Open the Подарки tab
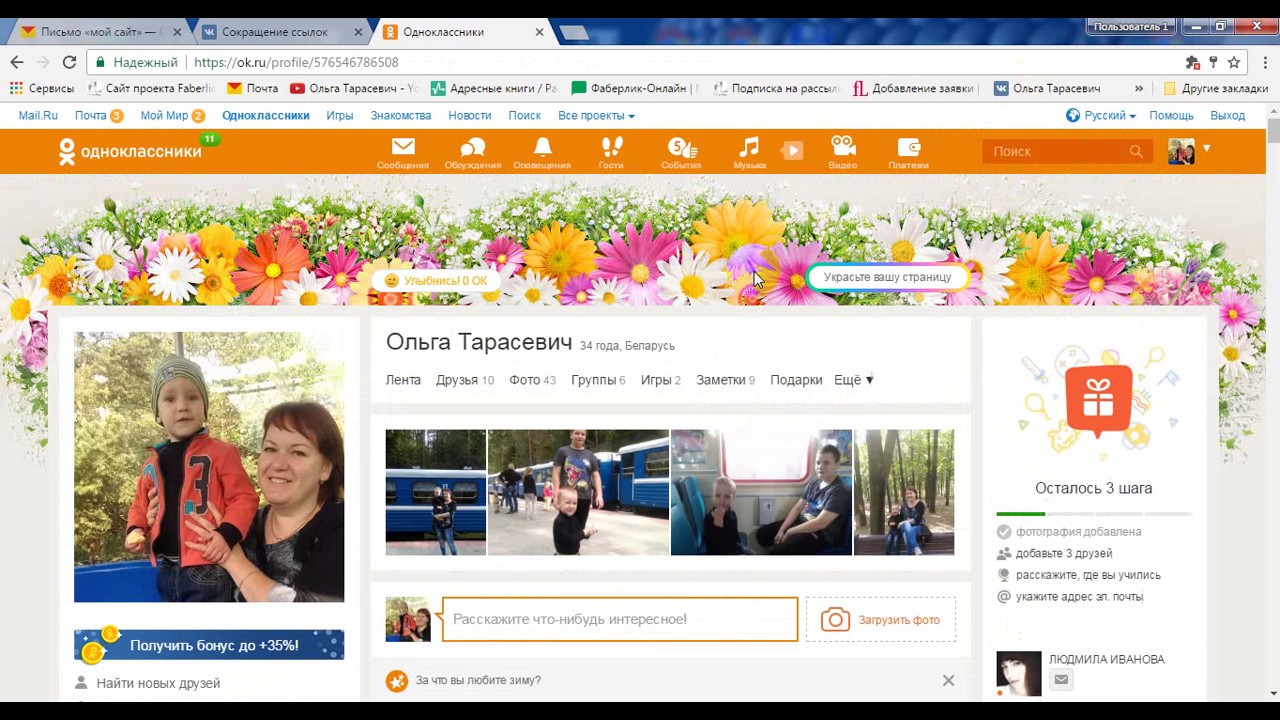This screenshot has height=720, width=1280. pyautogui.click(x=796, y=380)
